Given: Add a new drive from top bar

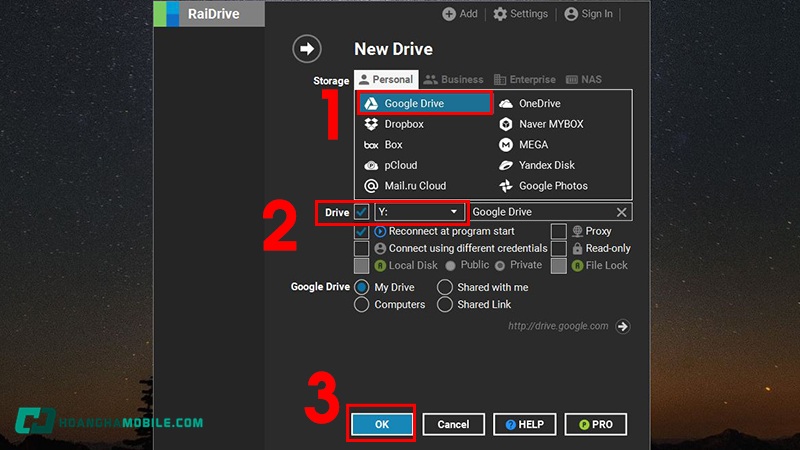Looking at the screenshot, I should [x=460, y=14].
